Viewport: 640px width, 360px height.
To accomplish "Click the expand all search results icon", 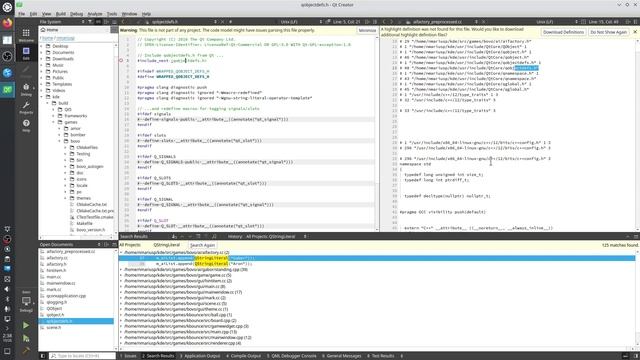I will pos(198,236).
